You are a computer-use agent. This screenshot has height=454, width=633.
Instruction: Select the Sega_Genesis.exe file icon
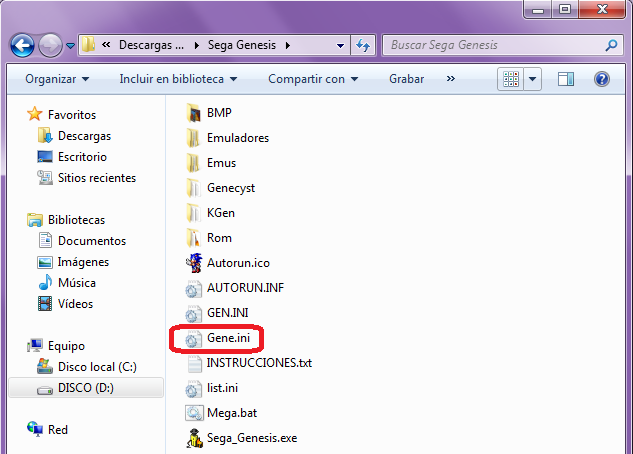coord(194,438)
